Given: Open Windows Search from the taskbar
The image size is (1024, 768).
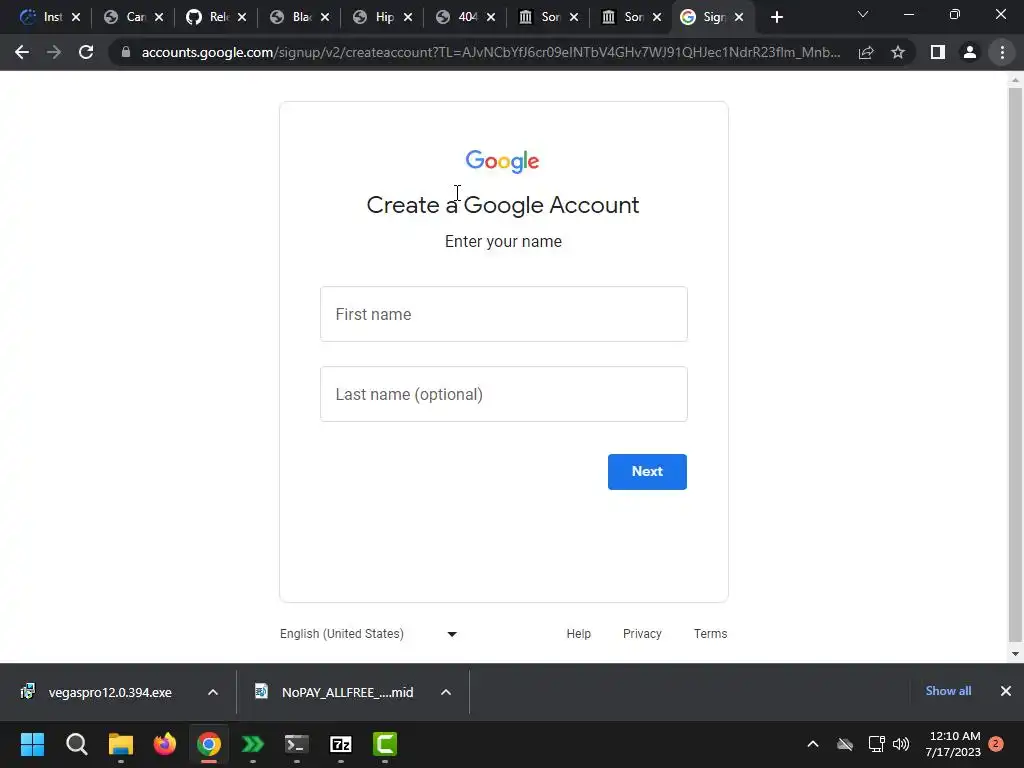Looking at the screenshot, I should pos(76,744).
